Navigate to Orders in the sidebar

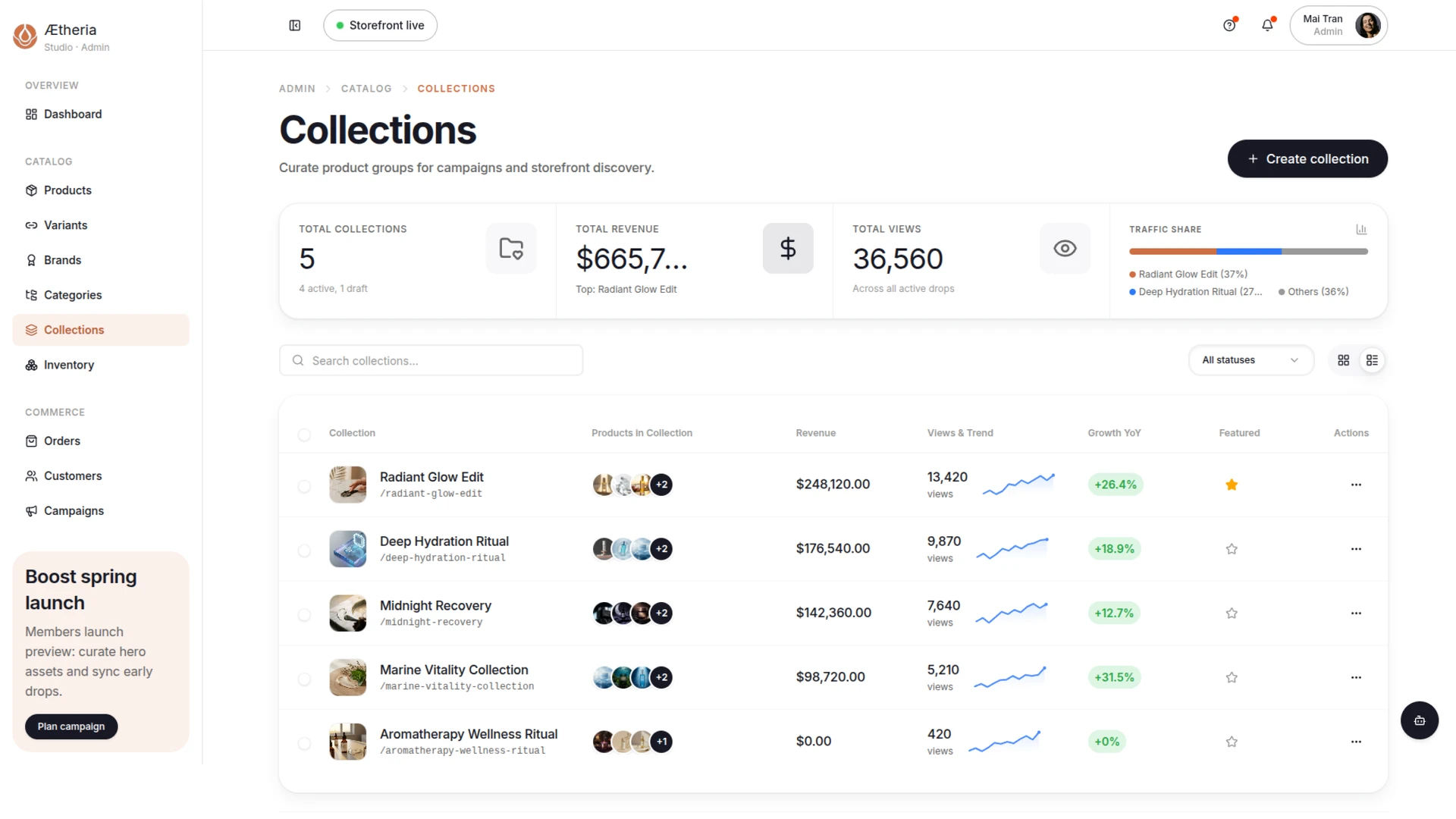click(x=101, y=441)
